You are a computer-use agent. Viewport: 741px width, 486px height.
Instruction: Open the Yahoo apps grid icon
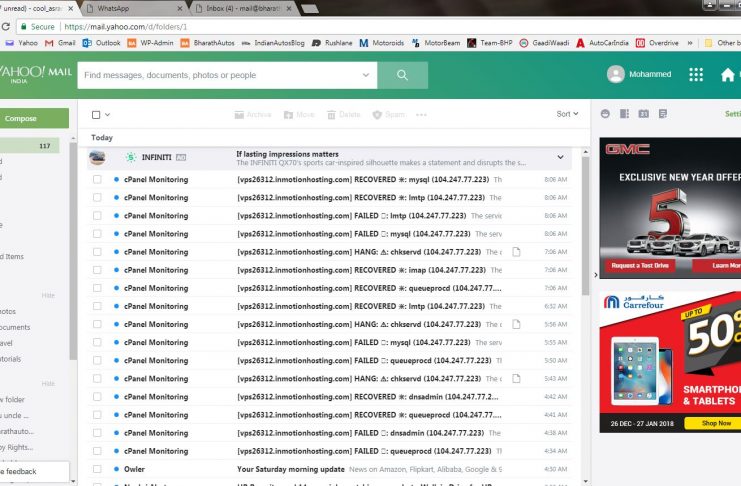(696, 75)
